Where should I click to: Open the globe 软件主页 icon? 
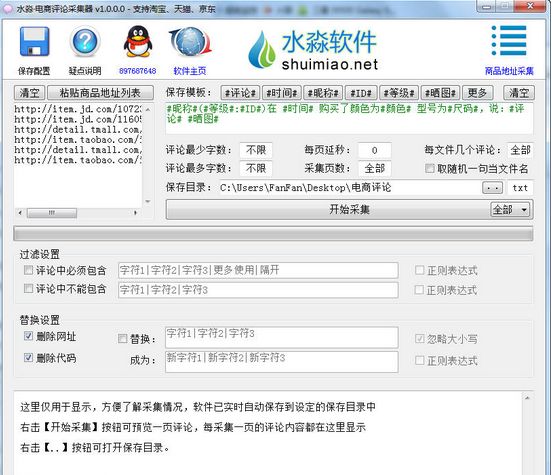click(190, 42)
